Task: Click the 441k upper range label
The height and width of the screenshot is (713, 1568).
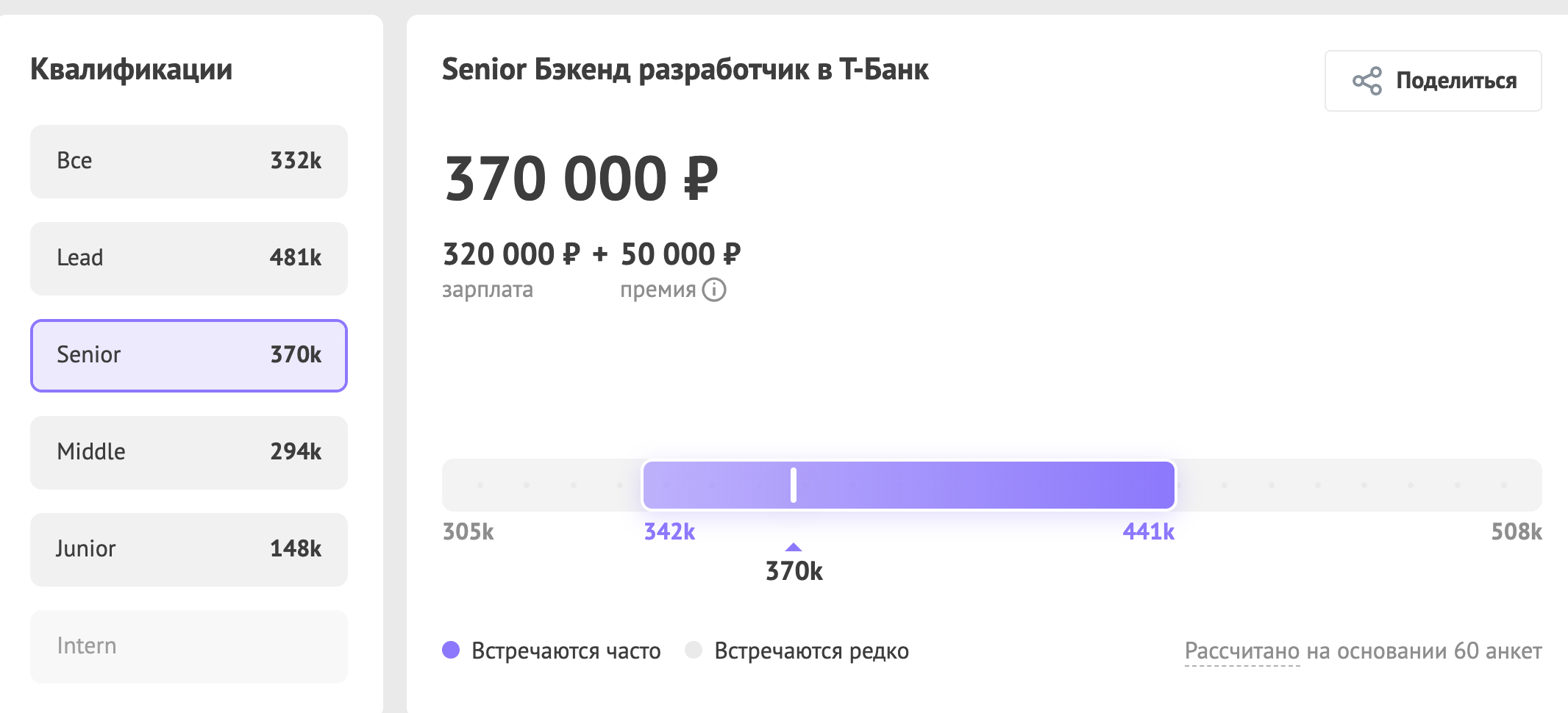Action: point(1148,531)
